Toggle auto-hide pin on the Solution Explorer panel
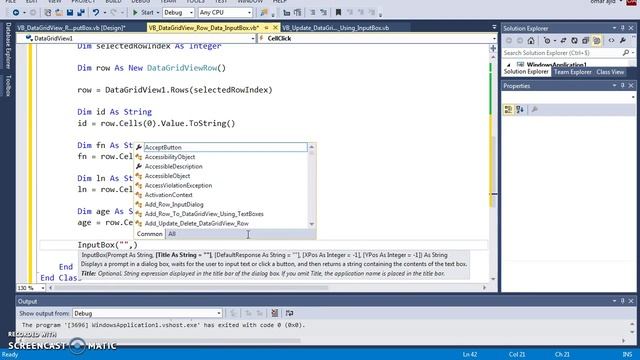Image resolution: width=640 pixels, height=360 pixels. click(622, 28)
